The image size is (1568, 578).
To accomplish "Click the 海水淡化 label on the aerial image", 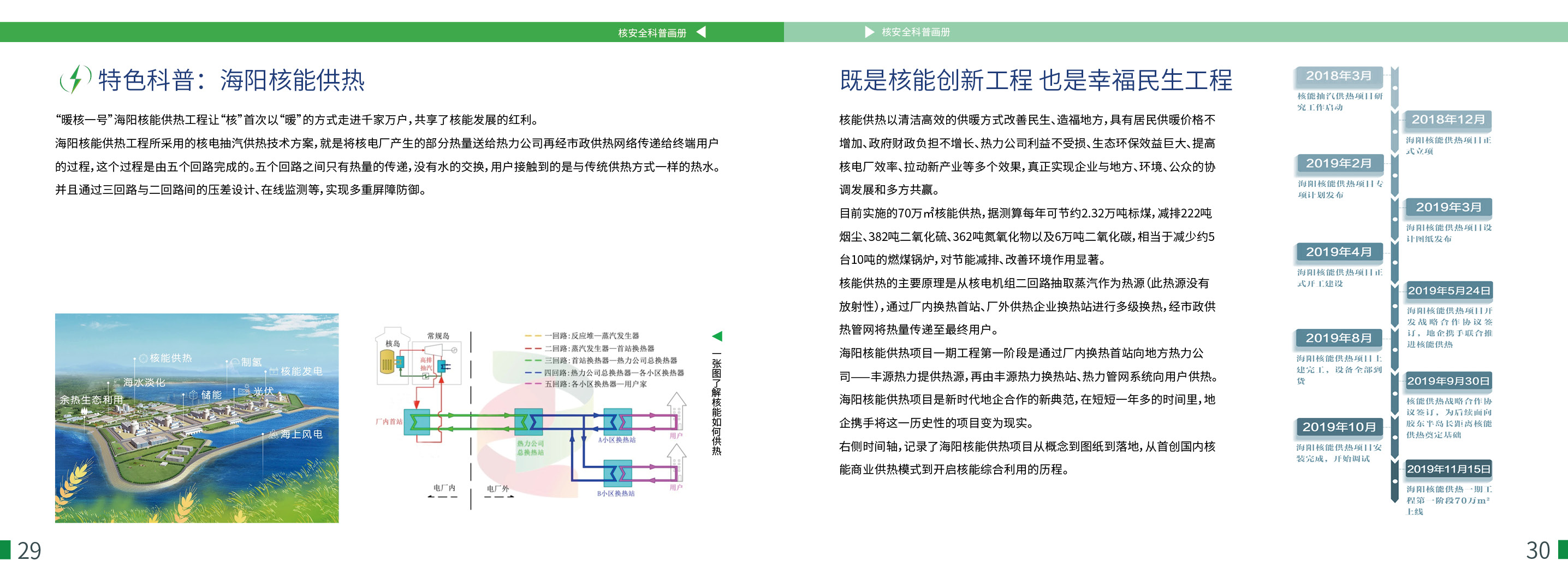I will 144,382.
